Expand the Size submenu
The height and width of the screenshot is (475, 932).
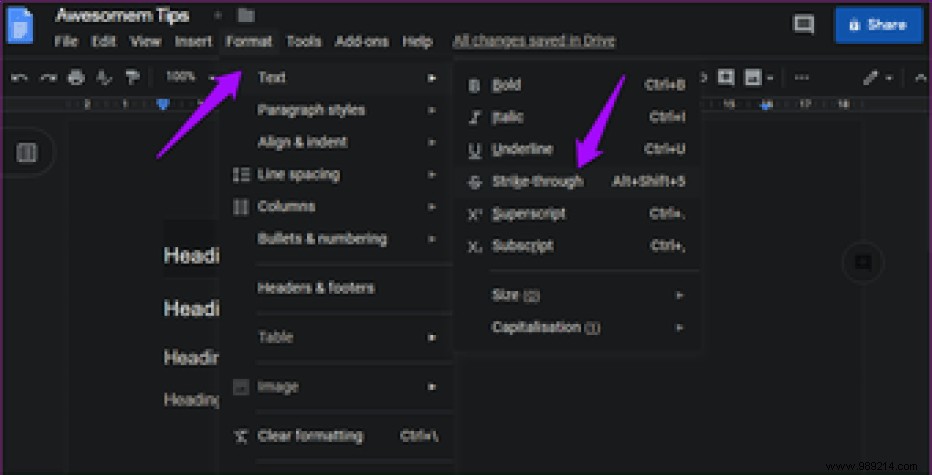(577, 295)
